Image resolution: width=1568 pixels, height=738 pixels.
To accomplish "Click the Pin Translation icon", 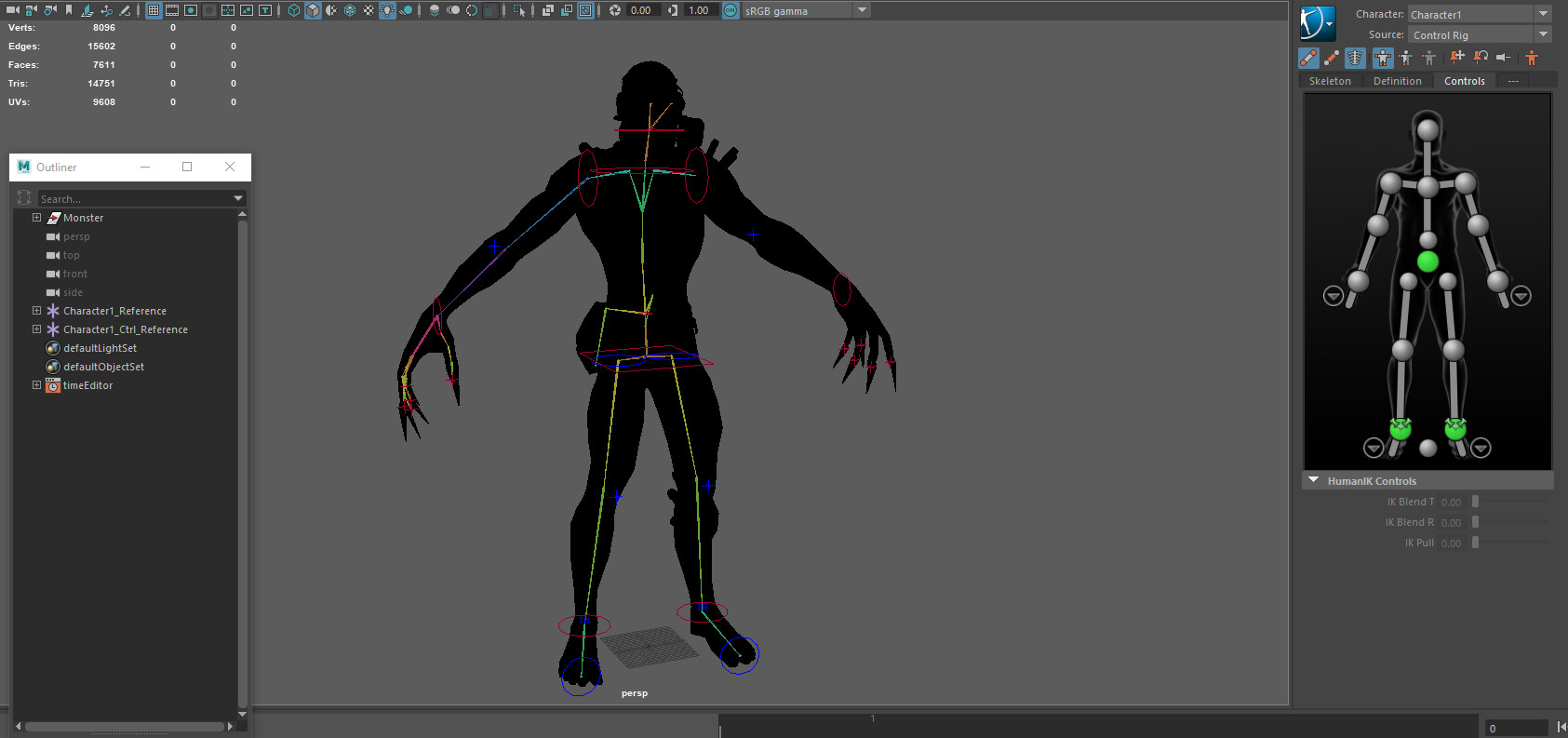I will tap(1457, 58).
